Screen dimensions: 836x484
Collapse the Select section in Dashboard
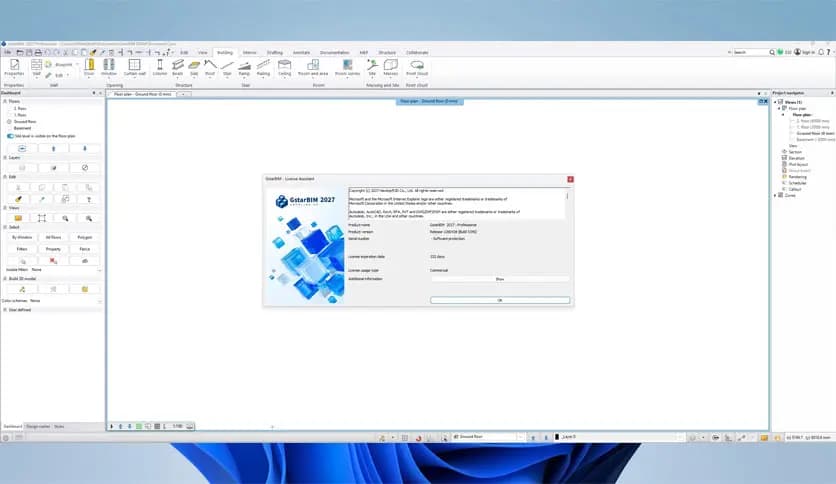(x=5, y=227)
